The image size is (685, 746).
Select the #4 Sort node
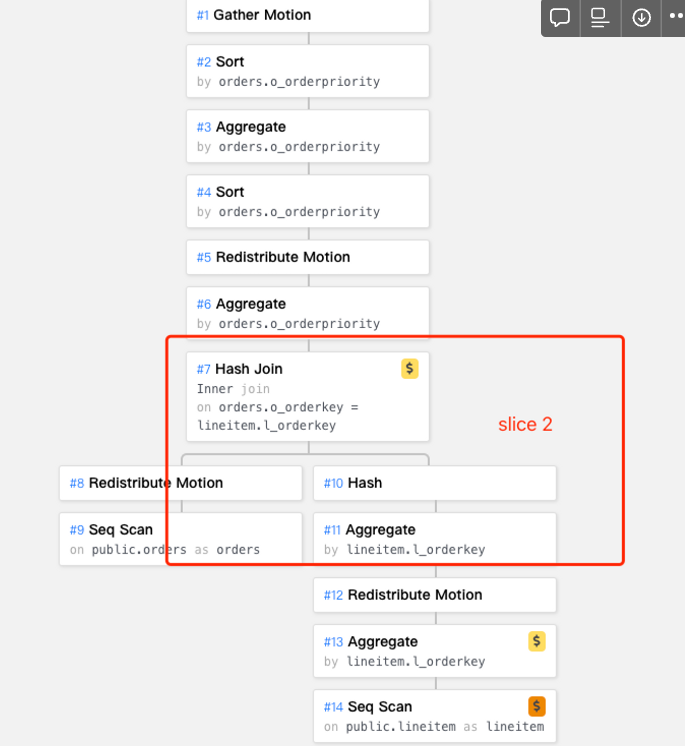point(308,201)
